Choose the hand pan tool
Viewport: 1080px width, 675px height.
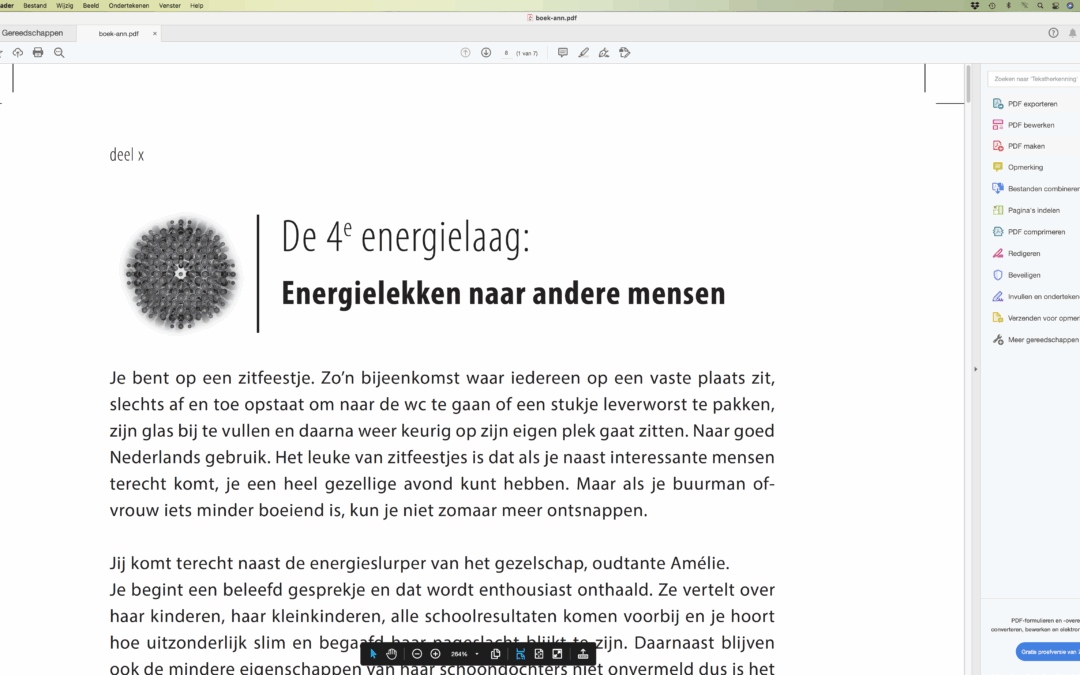[x=392, y=654]
